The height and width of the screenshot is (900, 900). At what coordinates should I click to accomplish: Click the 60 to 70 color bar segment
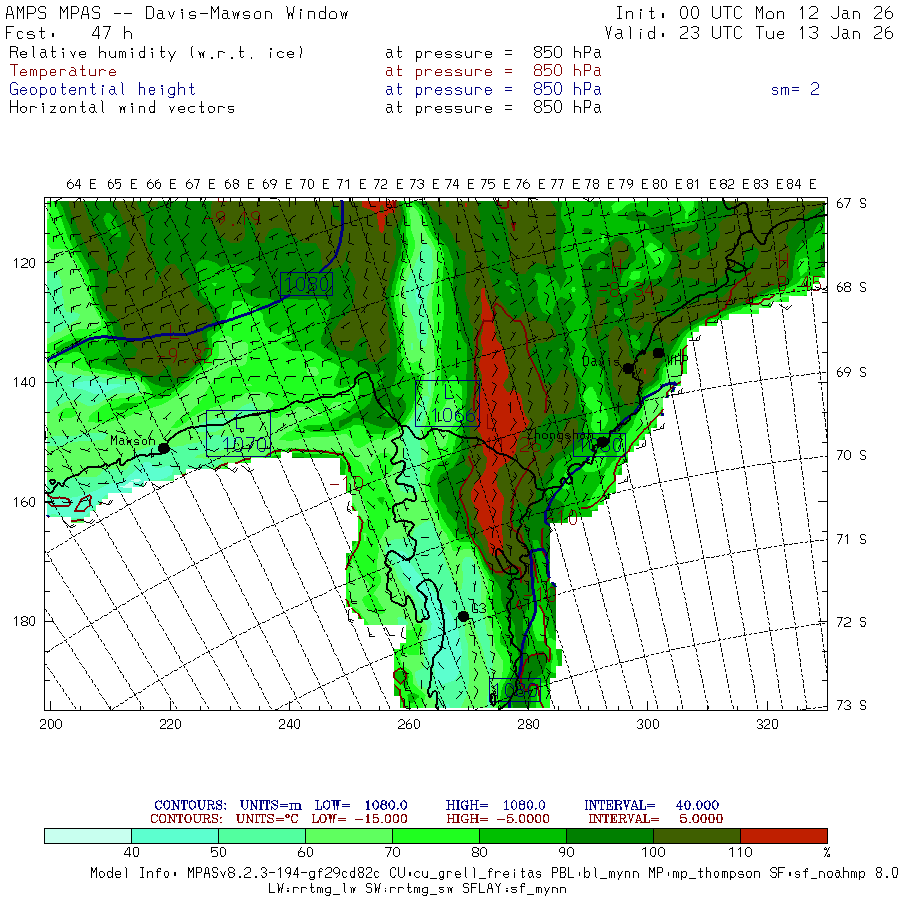349,836
